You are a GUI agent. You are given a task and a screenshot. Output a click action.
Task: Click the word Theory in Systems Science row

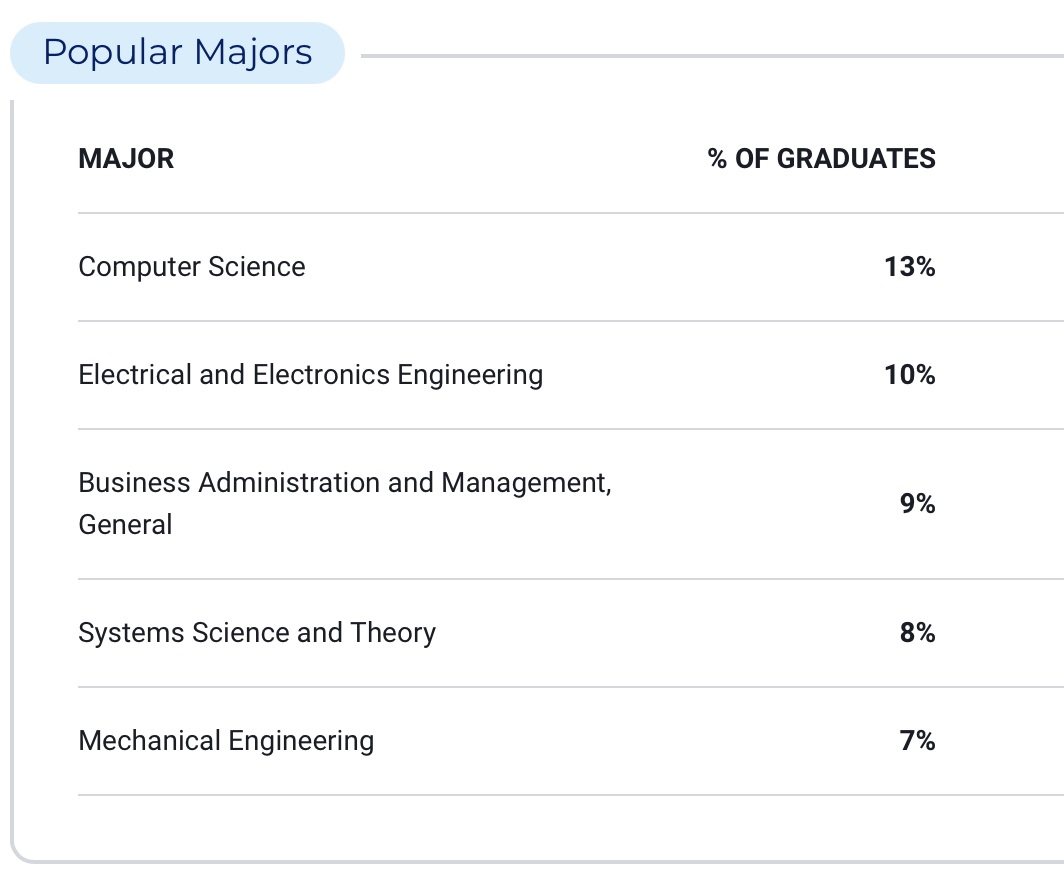coord(393,633)
